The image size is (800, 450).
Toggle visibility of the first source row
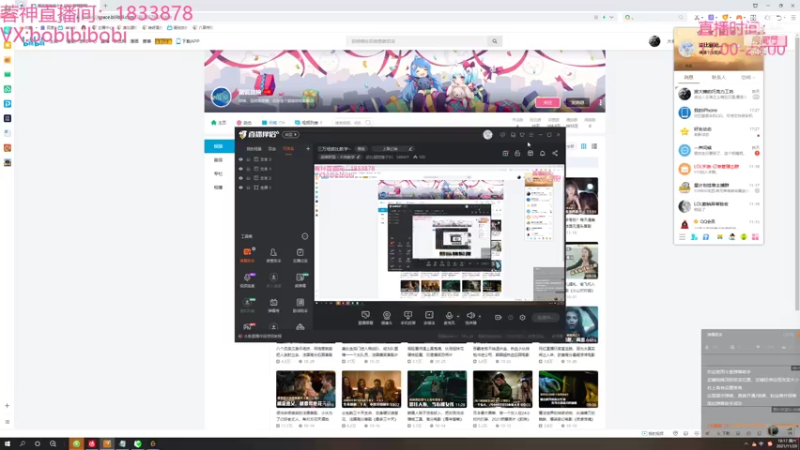pyautogui.click(x=241, y=159)
